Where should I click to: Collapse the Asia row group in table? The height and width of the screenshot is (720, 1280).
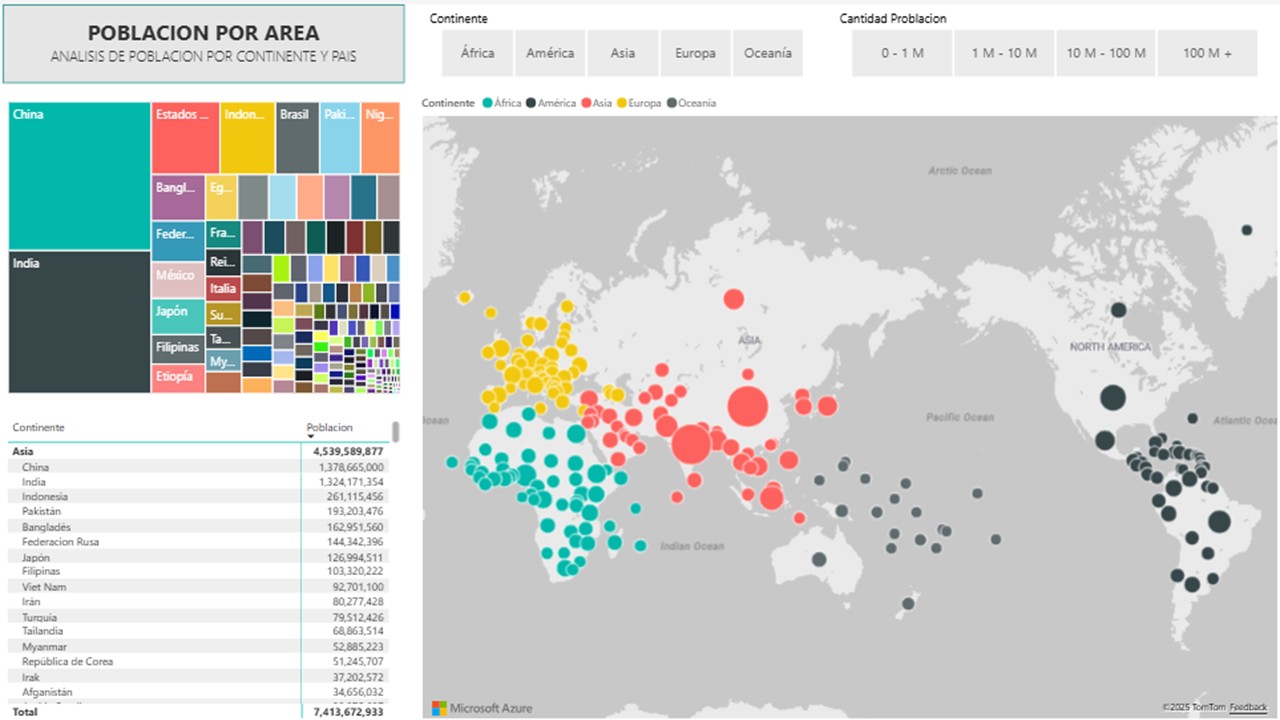pos(22,452)
